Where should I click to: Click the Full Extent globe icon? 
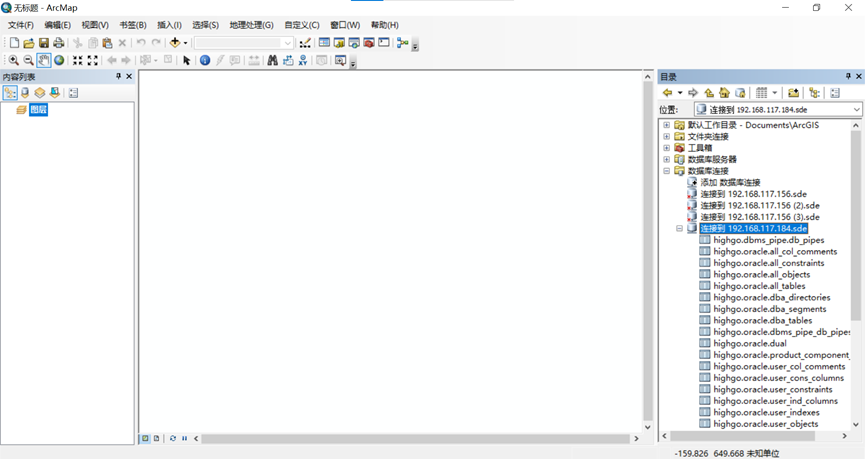(x=59, y=60)
